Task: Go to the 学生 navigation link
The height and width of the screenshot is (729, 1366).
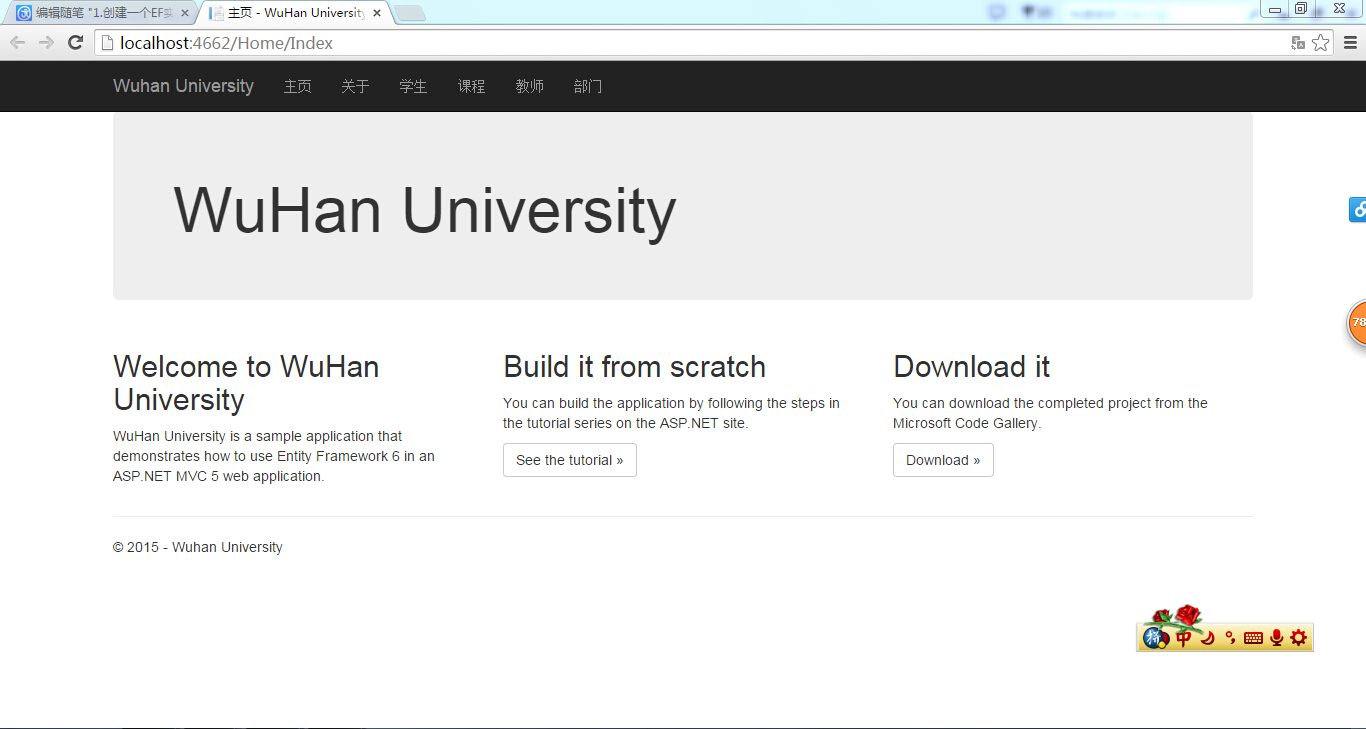Action: tap(413, 86)
